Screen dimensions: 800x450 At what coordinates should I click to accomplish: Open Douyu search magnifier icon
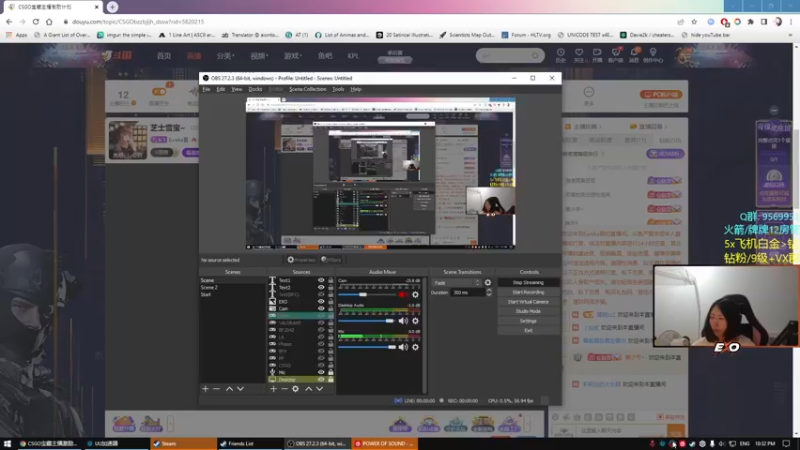point(535,56)
